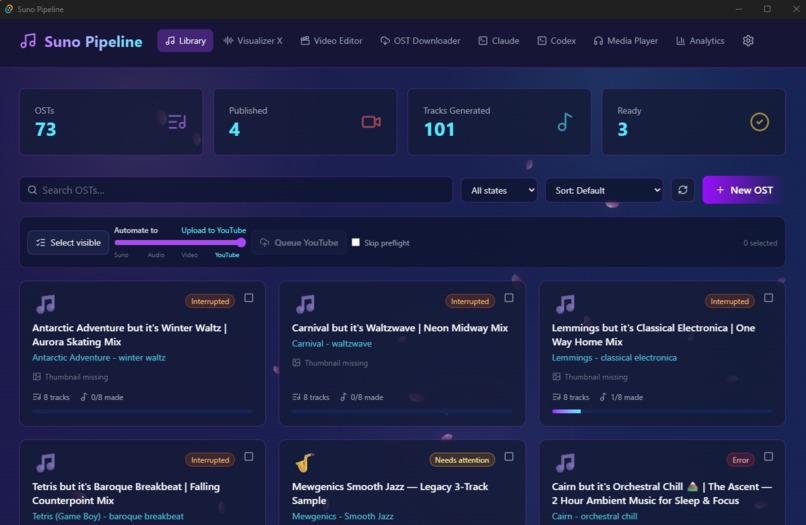This screenshot has width=806, height=525.
Task: Click the Search OSTs input field
Action: [236, 190]
